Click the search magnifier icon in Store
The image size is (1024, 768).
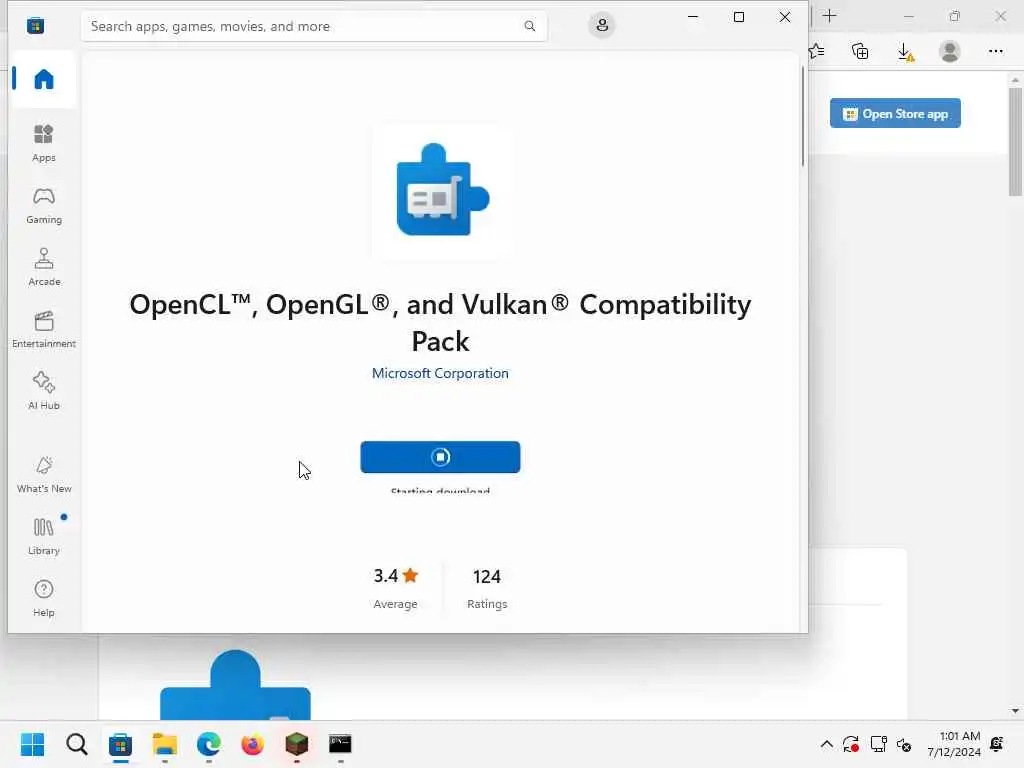[530, 26]
